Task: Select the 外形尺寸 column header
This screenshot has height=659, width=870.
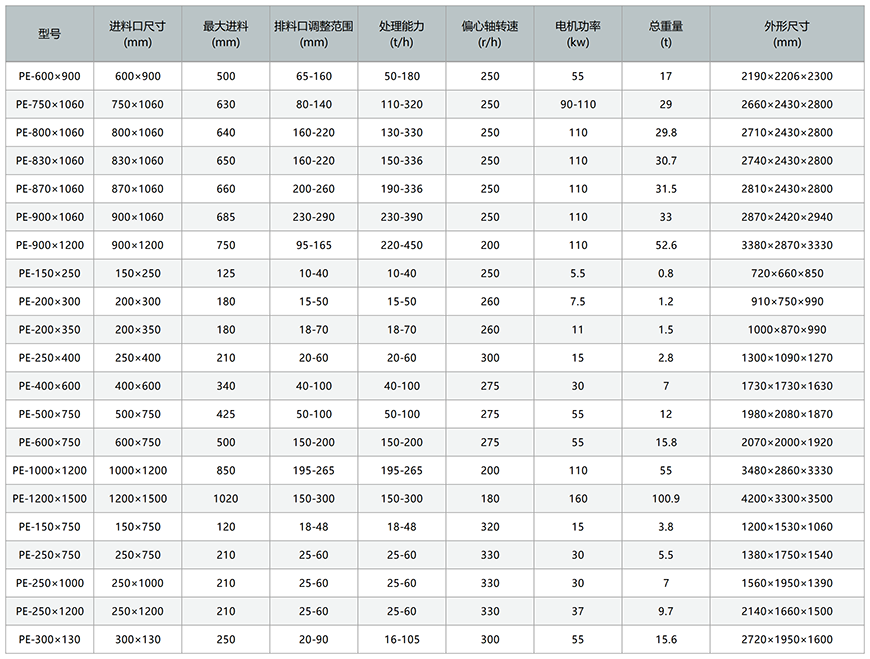Action: point(787,34)
